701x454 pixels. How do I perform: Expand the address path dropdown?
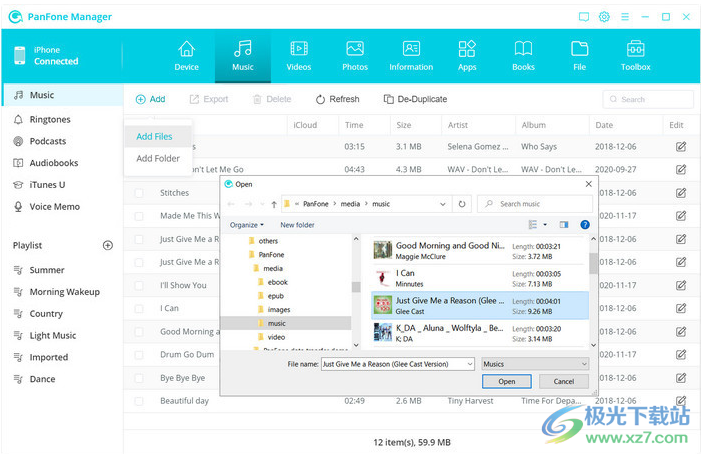[443, 204]
